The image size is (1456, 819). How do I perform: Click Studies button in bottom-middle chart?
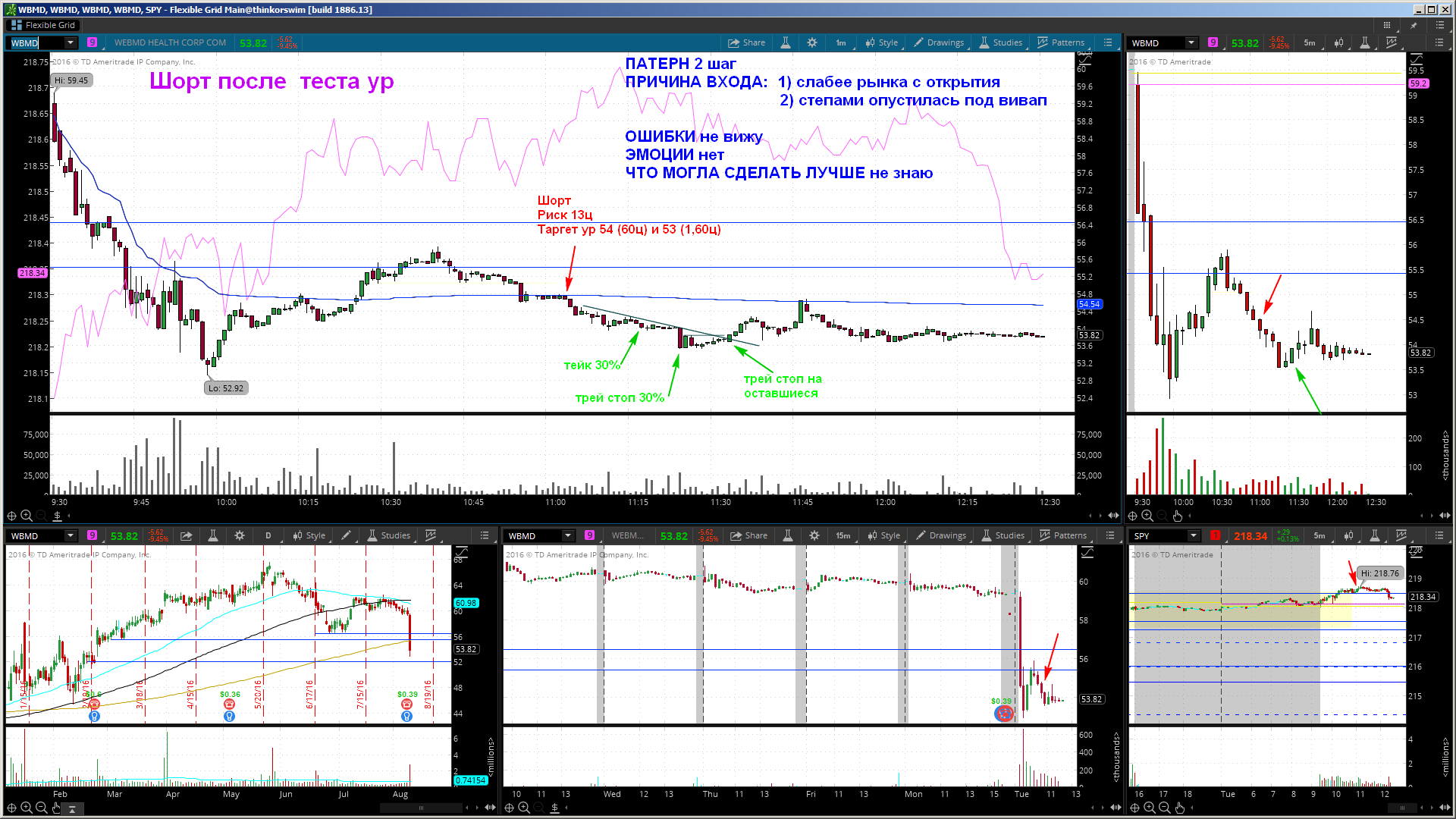[1003, 535]
